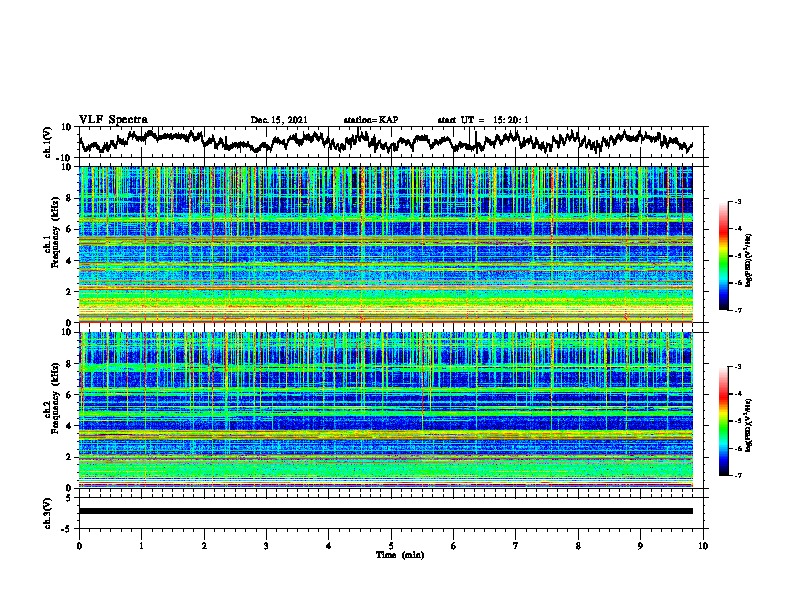Screen dimensions: 792x612
Task: Click the ch.2 spectrogram color scale bar
Action: [723, 421]
